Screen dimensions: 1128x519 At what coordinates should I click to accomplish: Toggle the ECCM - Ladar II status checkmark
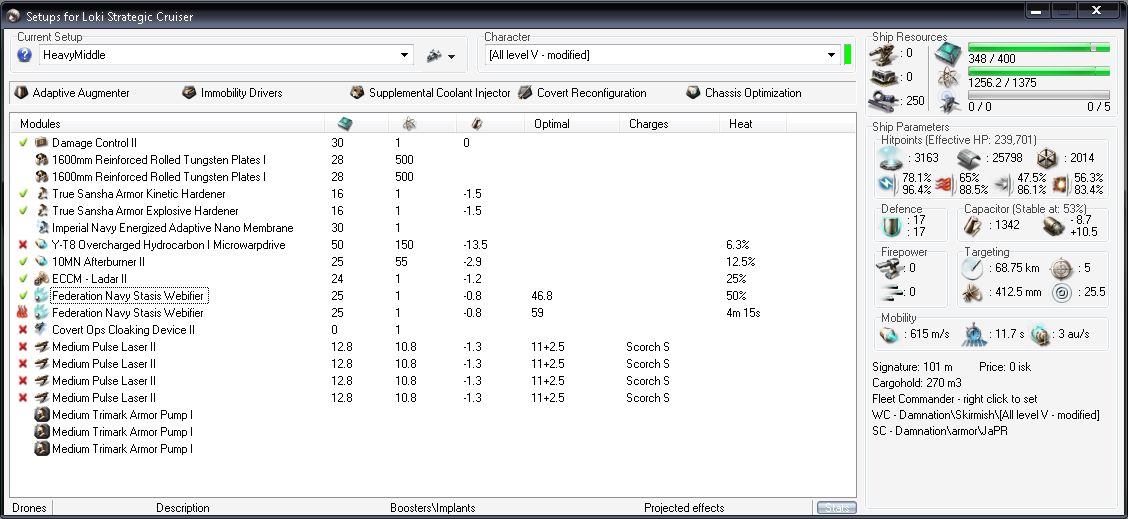pos(23,279)
